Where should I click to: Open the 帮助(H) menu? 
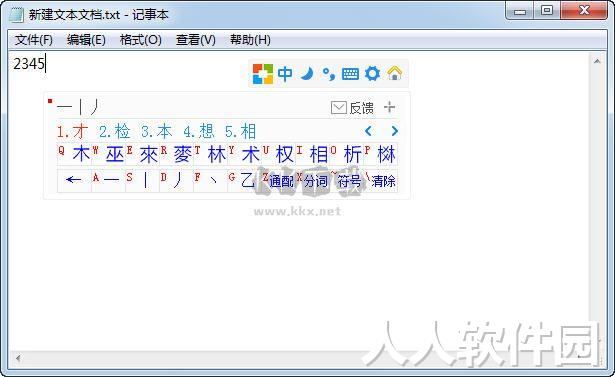pyautogui.click(x=250, y=40)
